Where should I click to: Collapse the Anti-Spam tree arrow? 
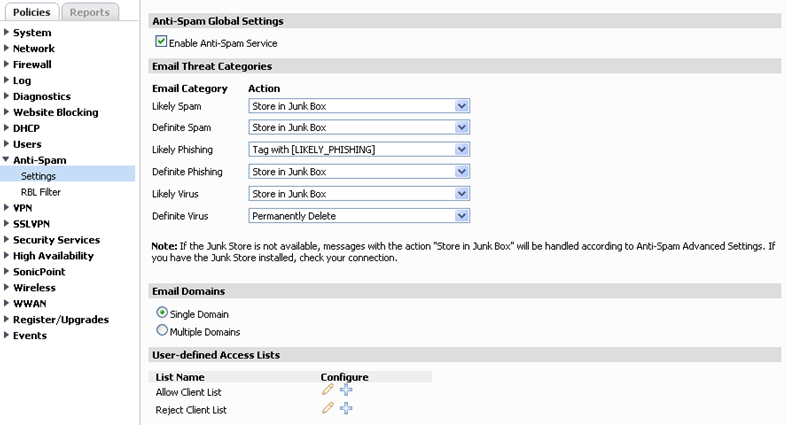coord(6,159)
